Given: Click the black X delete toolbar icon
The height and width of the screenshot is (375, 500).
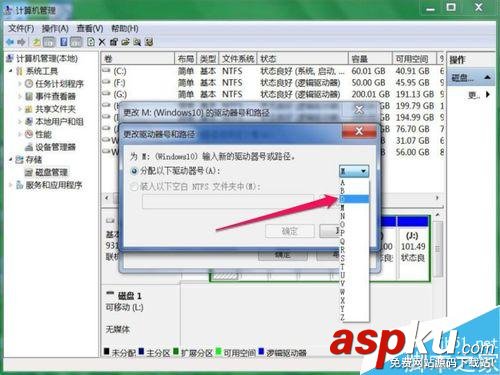Looking at the screenshot, I should coord(102,42).
